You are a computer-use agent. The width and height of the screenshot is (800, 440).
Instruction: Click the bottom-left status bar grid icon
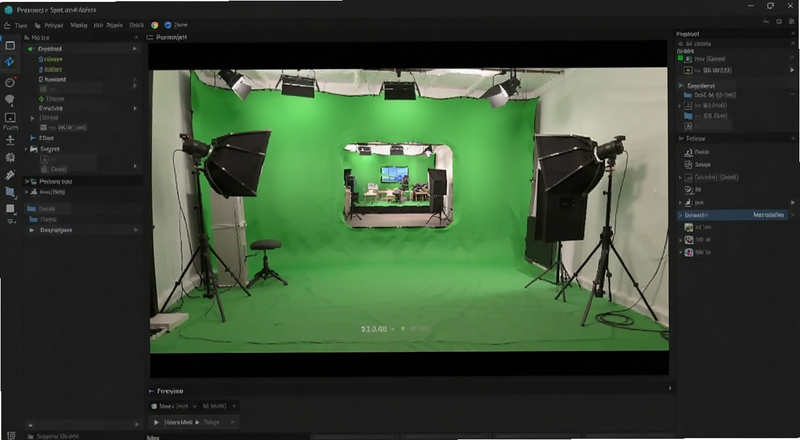pyautogui.click(x=11, y=435)
